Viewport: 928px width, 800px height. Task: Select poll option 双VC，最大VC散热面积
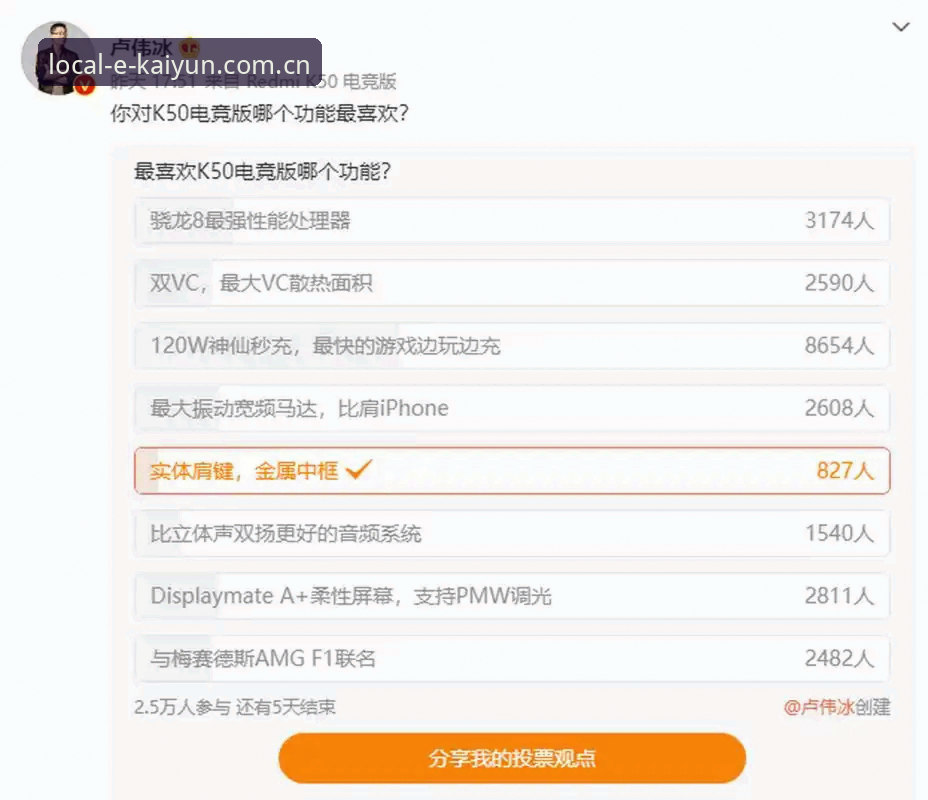512,283
